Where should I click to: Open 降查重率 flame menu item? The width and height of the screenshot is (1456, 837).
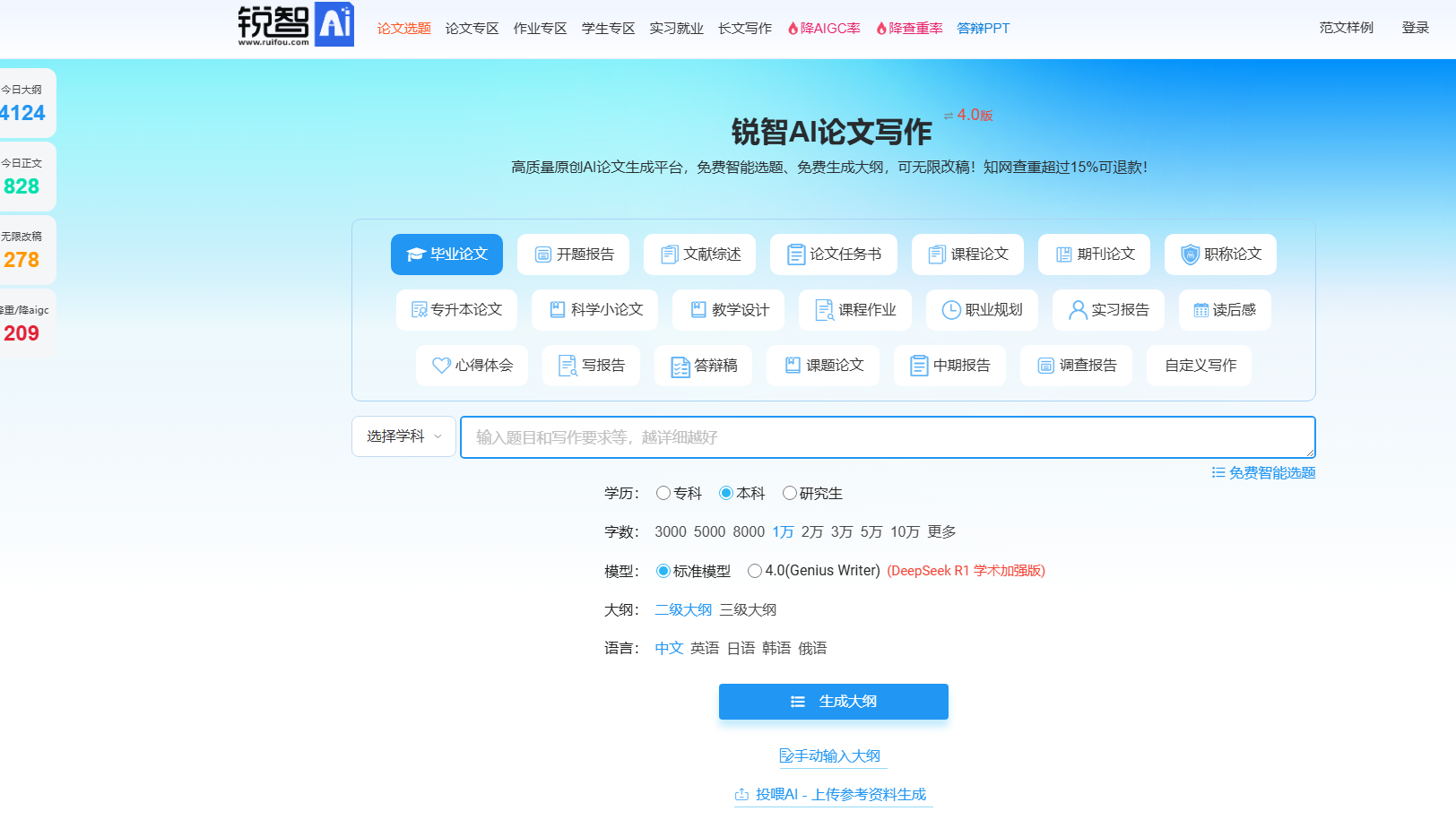[909, 29]
